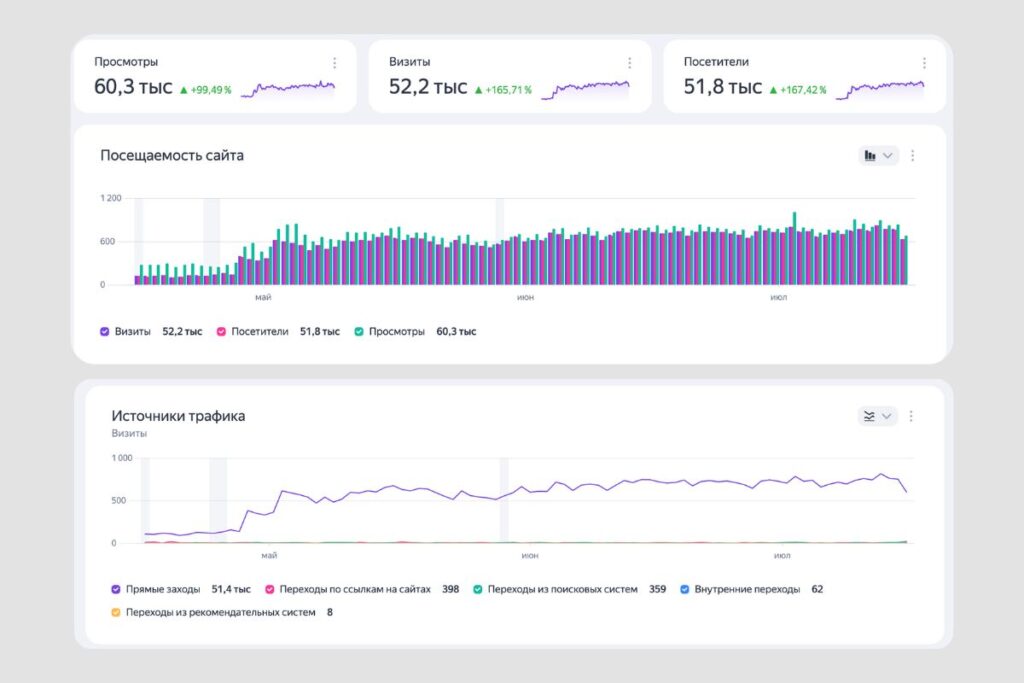The height and width of the screenshot is (683, 1024).
Task: Toggle the Прямые заходы series checkbox
Action: 116,589
